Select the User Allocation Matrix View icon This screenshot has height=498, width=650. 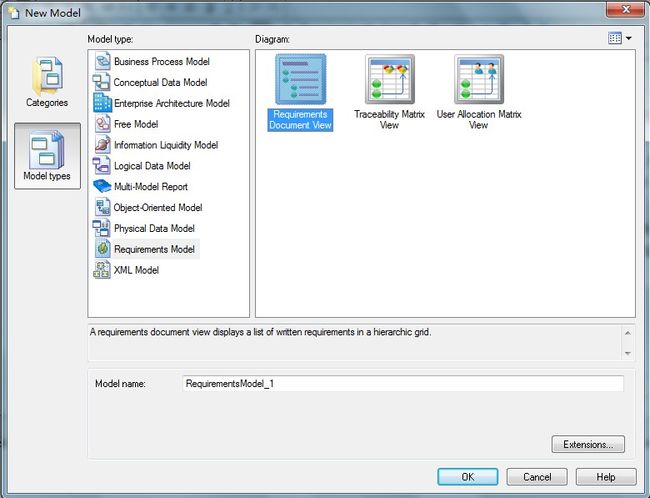479,79
